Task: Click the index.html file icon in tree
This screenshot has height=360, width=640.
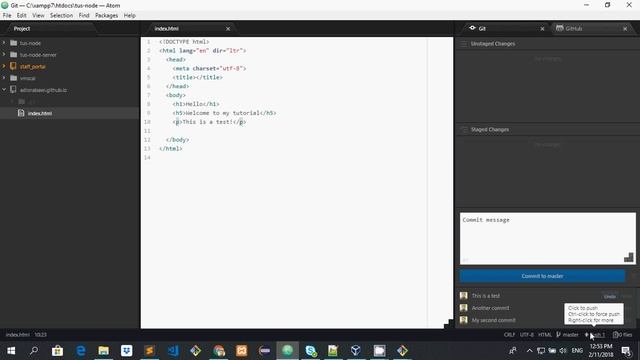Action: [21, 113]
